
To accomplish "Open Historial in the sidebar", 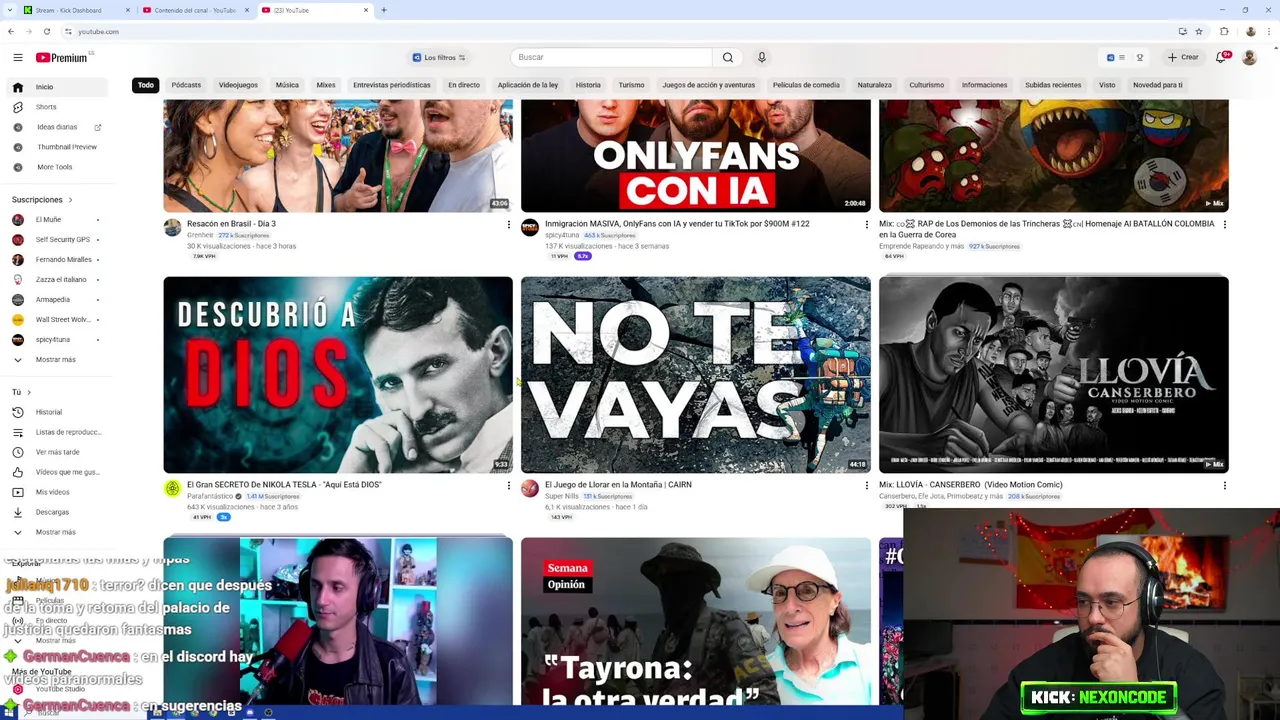I will click(x=58, y=412).
